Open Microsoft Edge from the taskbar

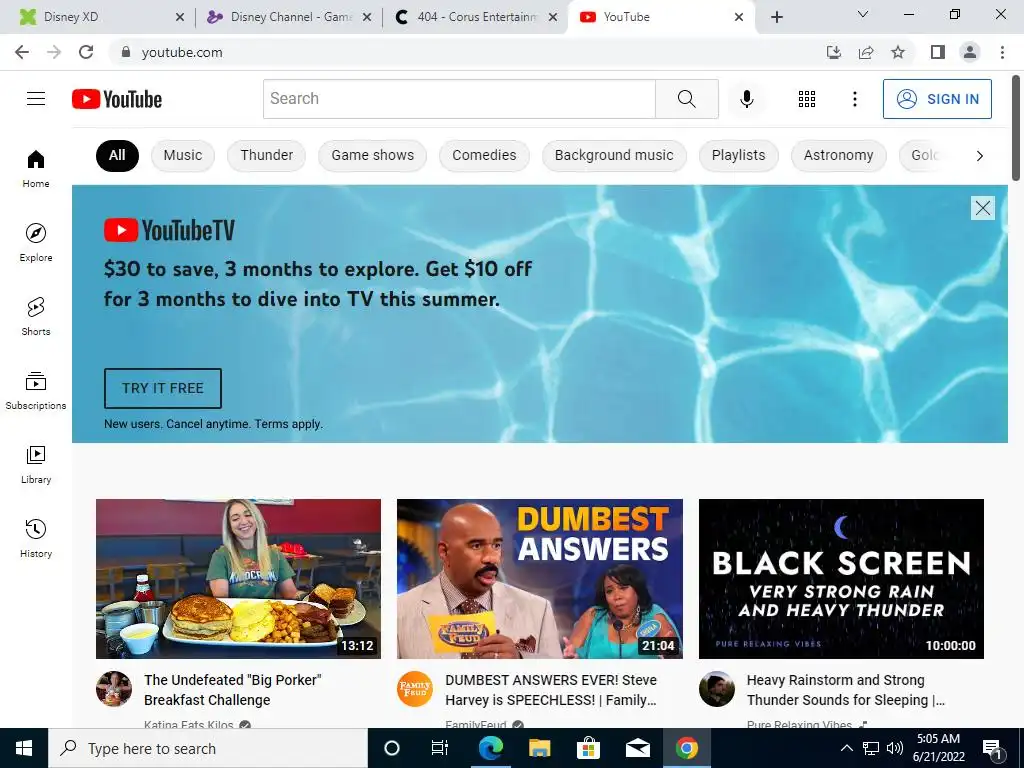[x=490, y=748]
